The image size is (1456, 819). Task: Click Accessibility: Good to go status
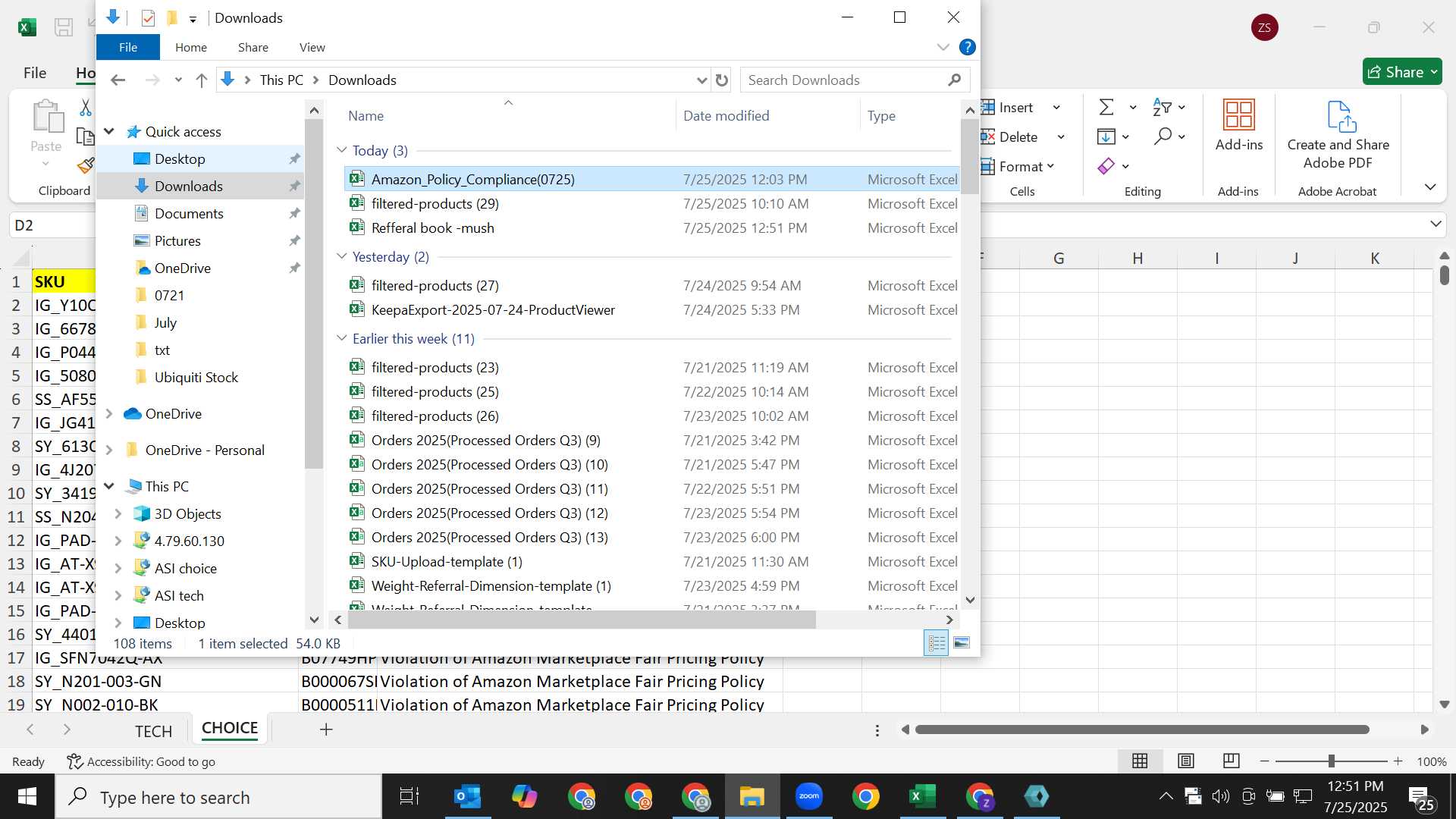pos(141,761)
